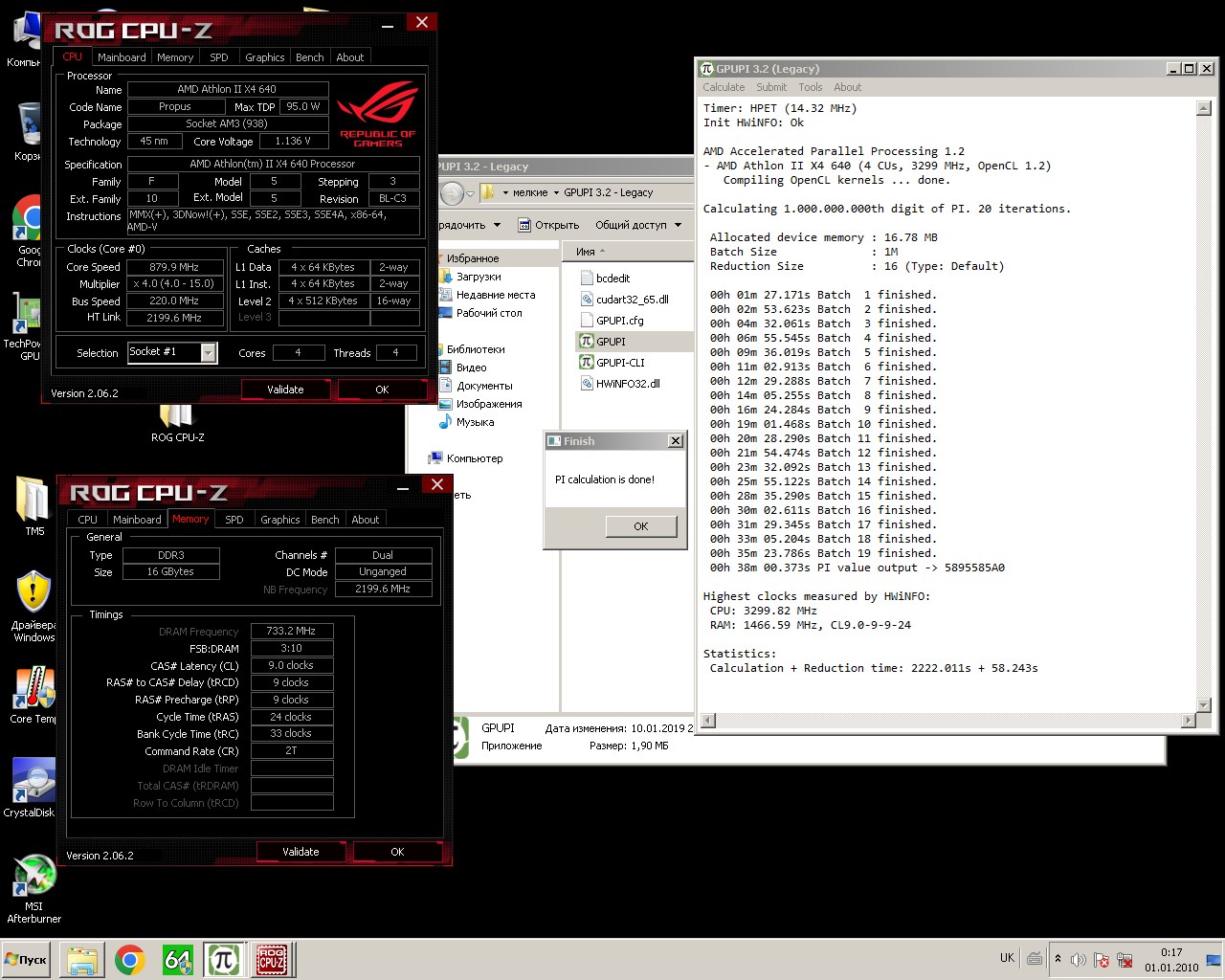The width and height of the screenshot is (1225, 980).
Task: Launch Chrome from the taskbar
Action: point(130,959)
